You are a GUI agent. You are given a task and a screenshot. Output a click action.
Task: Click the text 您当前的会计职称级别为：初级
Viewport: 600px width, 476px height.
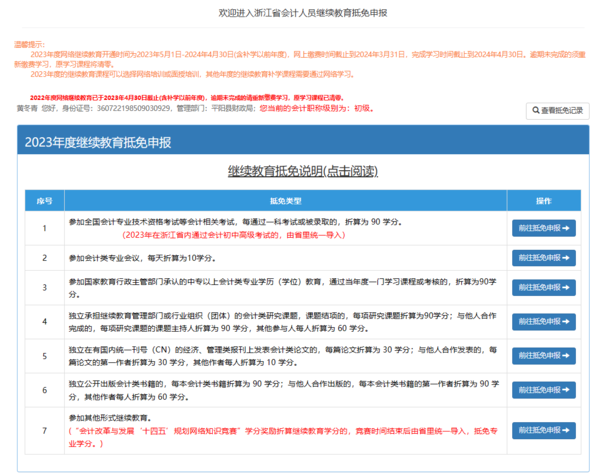[316, 108]
